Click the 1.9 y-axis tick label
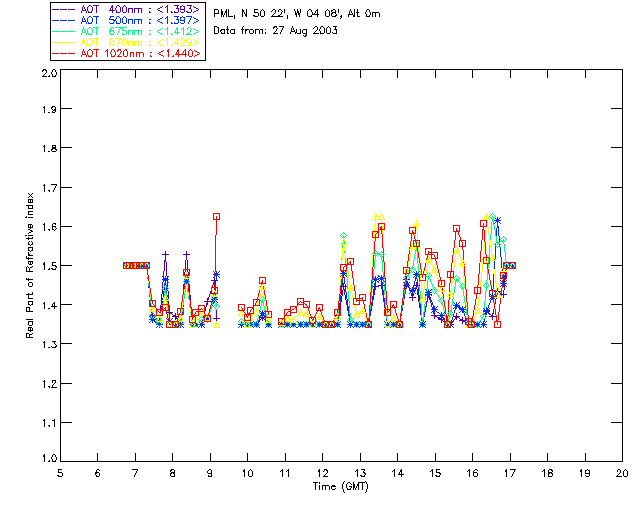Image resolution: width=640 pixels, height=512 pixels. [50, 109]
